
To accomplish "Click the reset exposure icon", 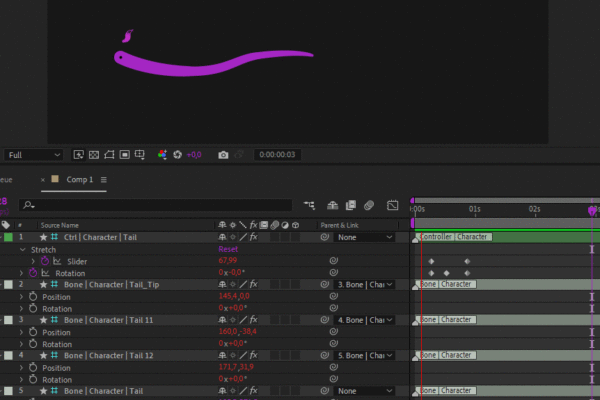I will pyautogui.click(x=177, y=155).
